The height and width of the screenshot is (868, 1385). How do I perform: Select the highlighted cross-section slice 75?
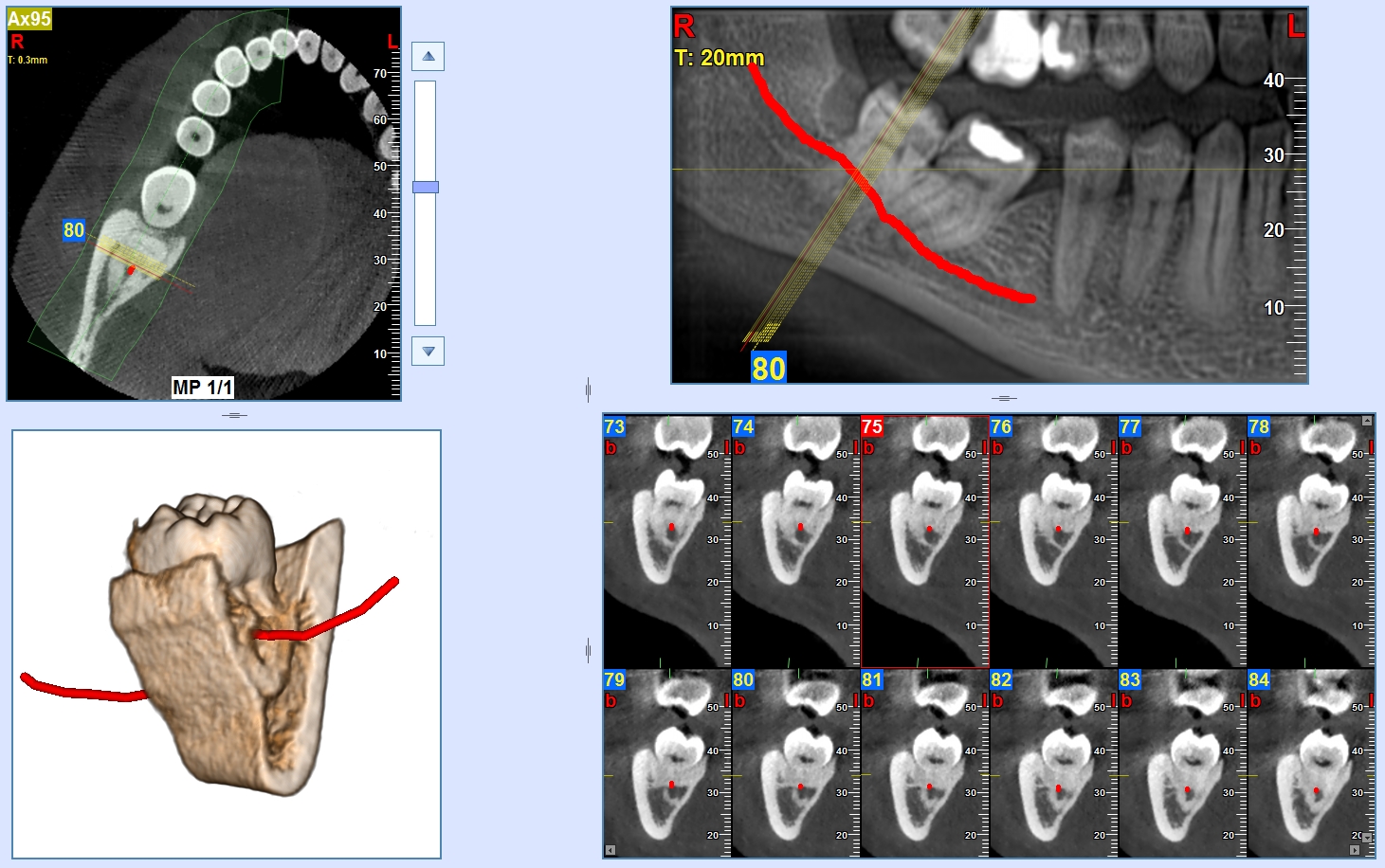(924, 540)
